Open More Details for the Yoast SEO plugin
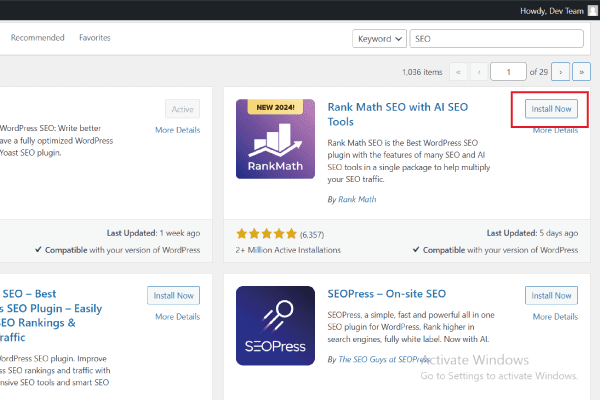 click(178, 130)
